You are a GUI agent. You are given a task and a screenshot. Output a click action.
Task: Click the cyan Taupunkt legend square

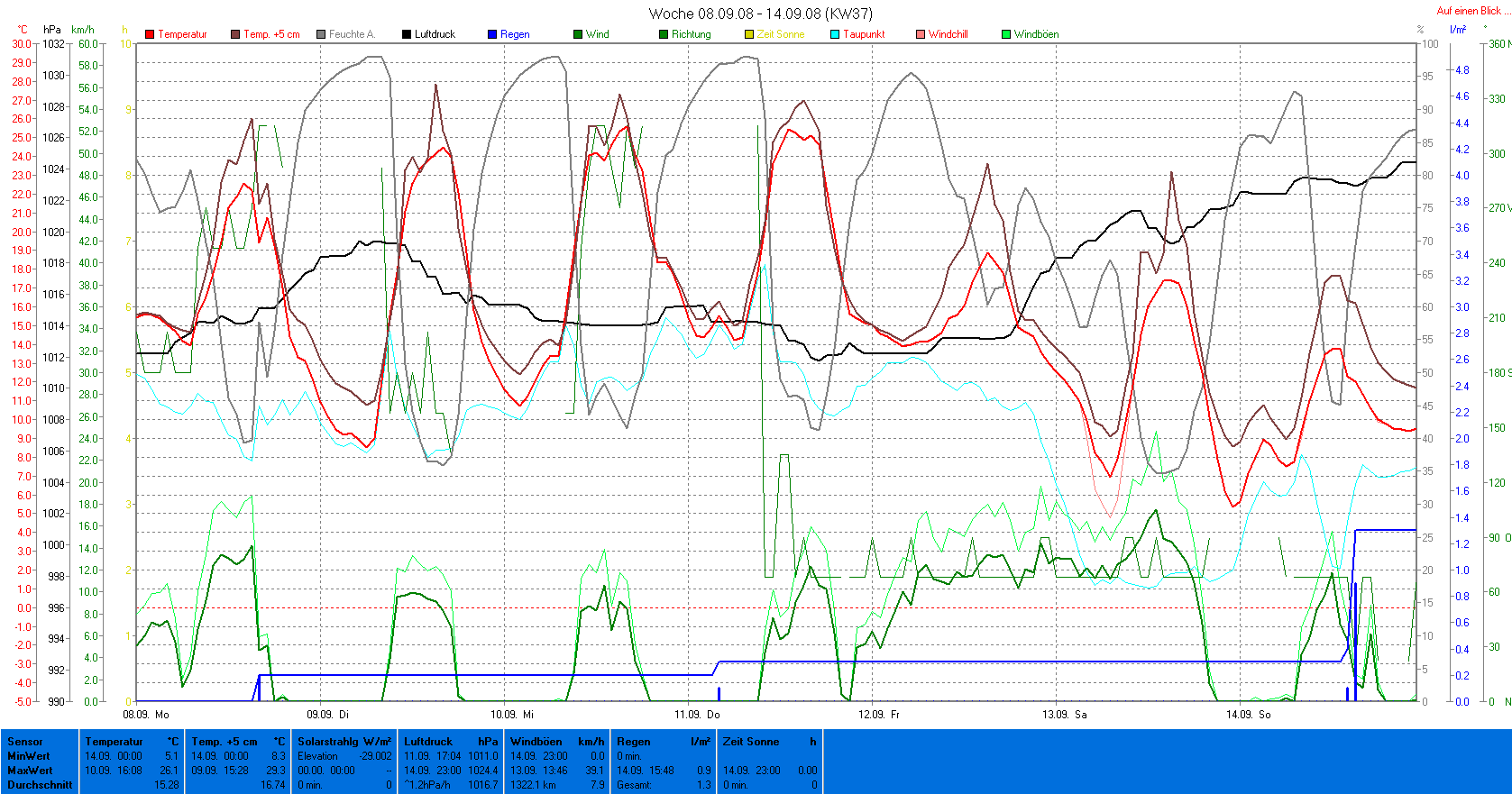click(835, 34)
